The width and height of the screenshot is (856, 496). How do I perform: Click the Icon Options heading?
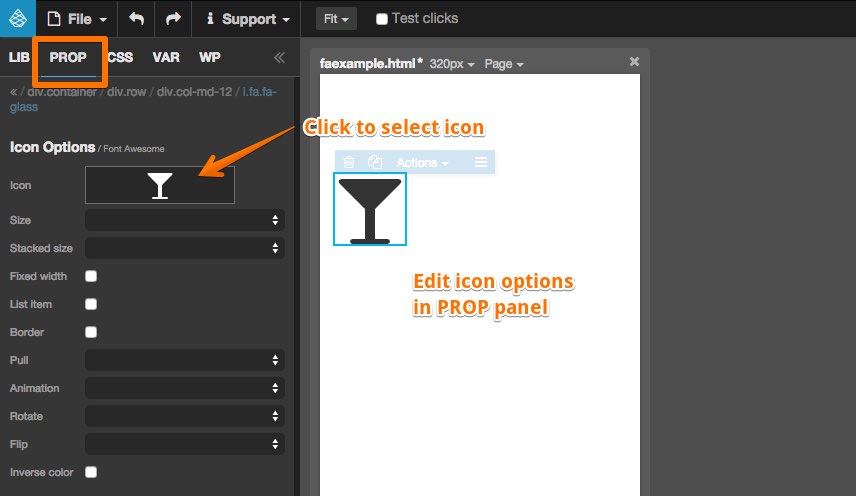(x=52, y=147)
